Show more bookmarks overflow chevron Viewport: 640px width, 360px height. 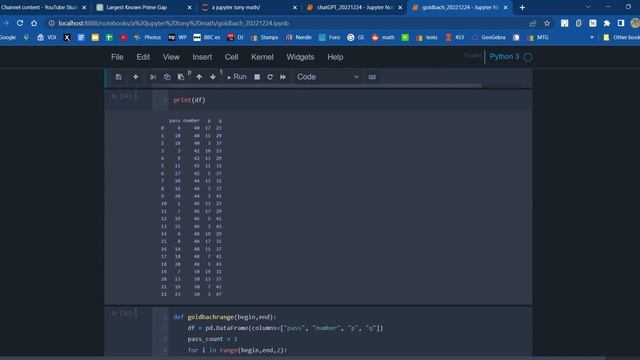click(x=592, y=37)
